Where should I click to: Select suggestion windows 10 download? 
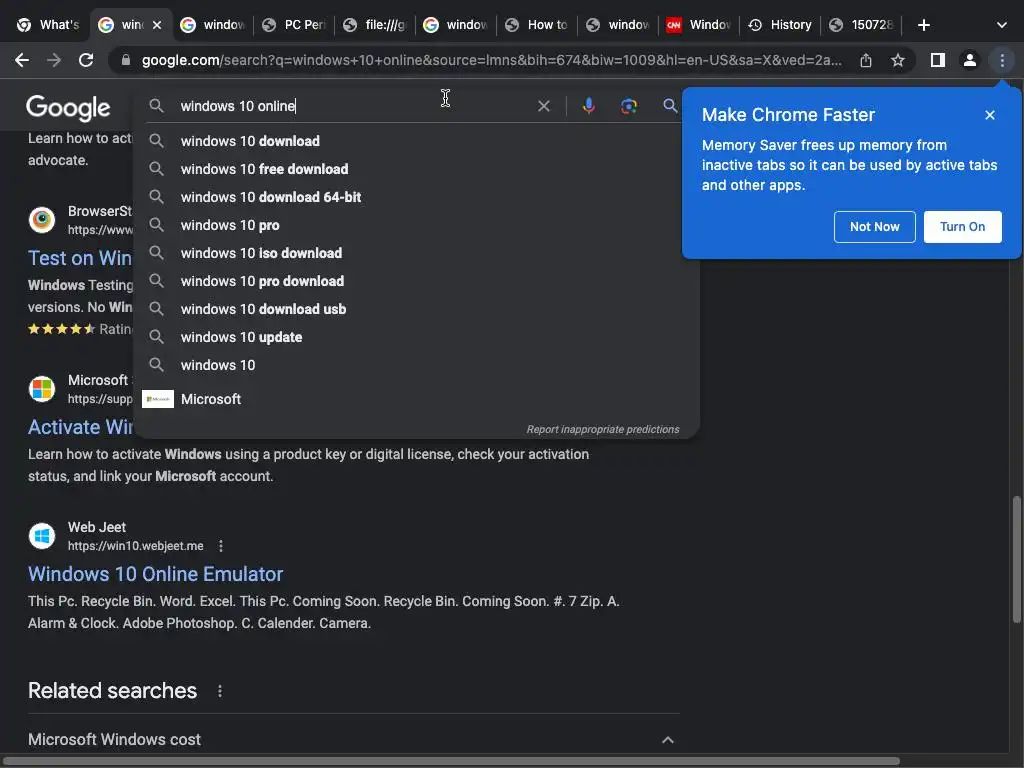(417, 141)
